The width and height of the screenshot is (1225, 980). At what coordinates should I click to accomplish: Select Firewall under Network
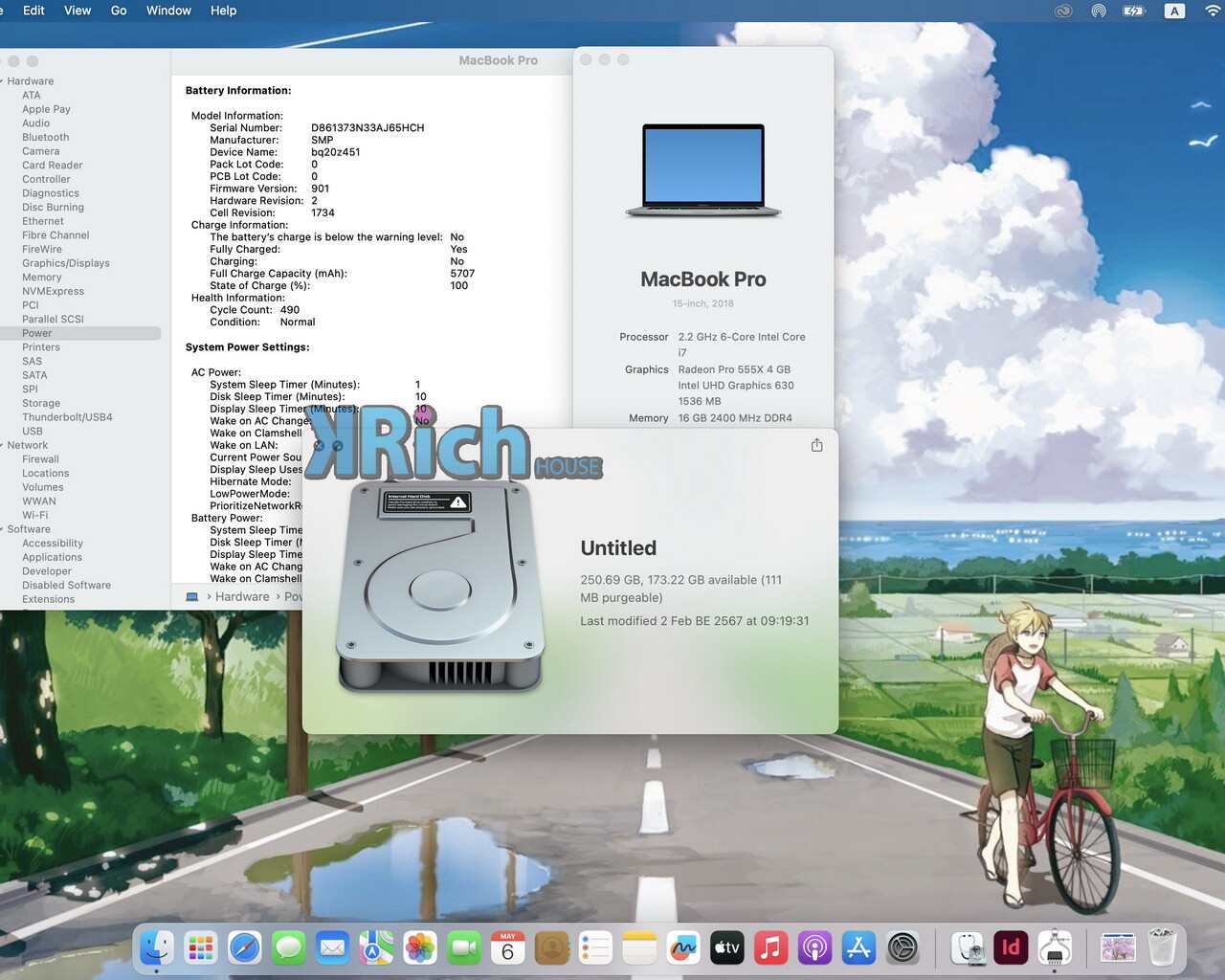41,459
